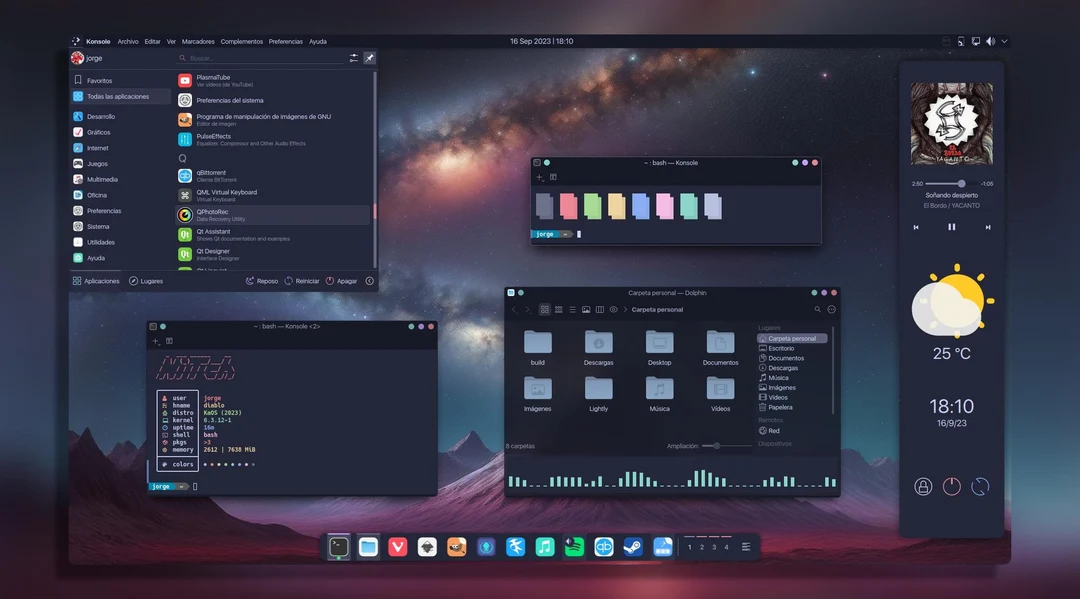Pause the playing track in the music widget
The image size is (1080, 599).
point(951,227)
